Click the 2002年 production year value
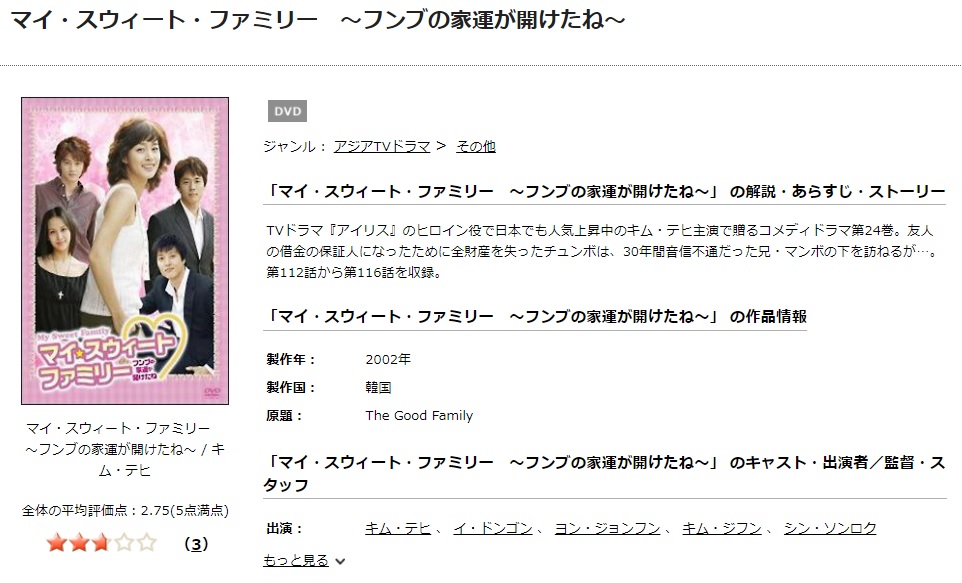The height and width of the screenshot is (583, 962). click(388, 360)
